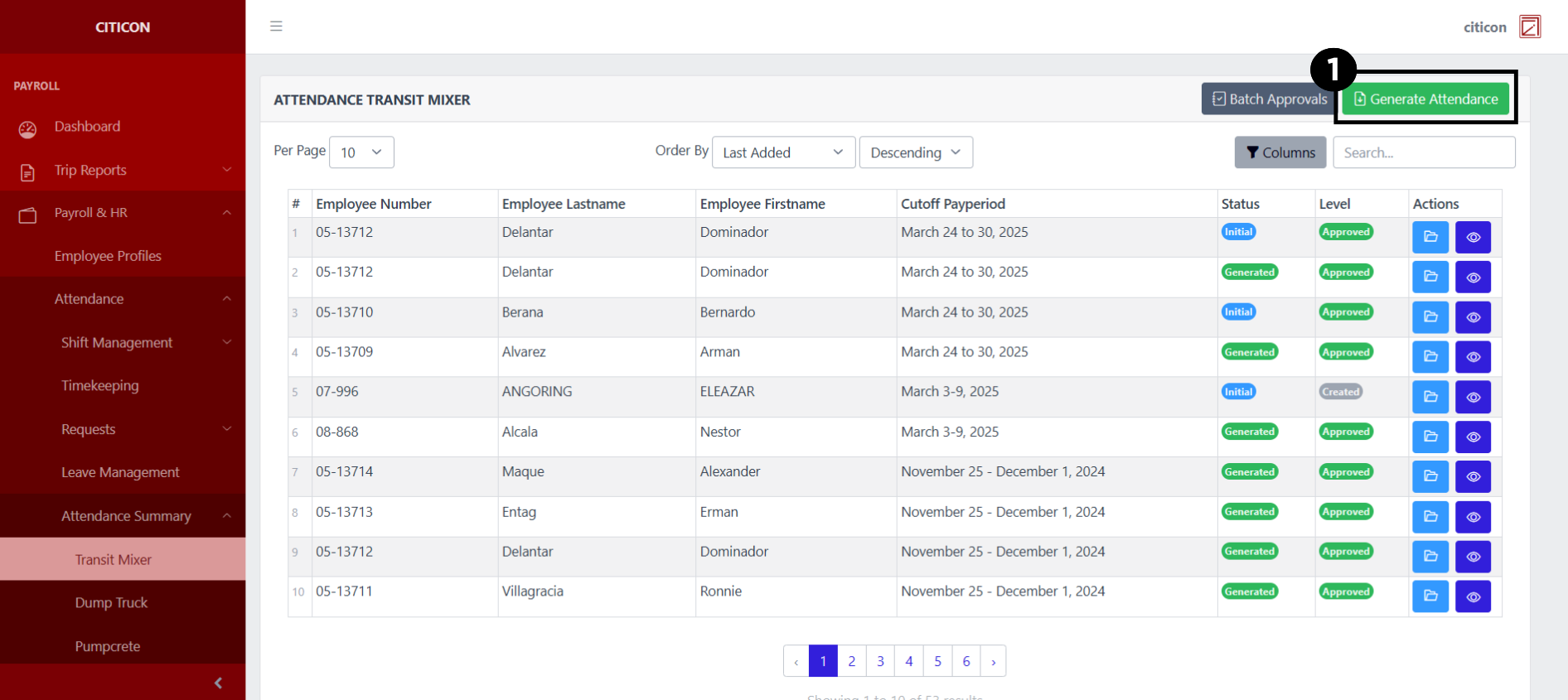Screen dimensions: 1568x700
Task: Open Employee Profiles menu item
Action: pos(108,256)
